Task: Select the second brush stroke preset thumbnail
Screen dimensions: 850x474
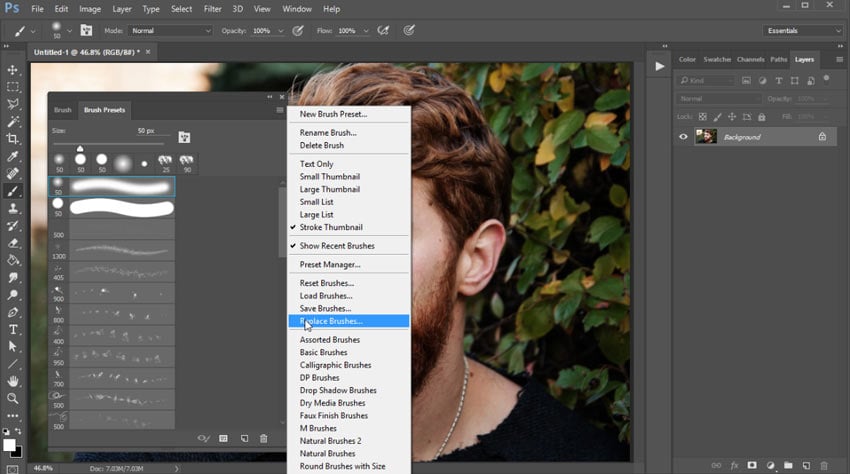Action: pos(122,208)
